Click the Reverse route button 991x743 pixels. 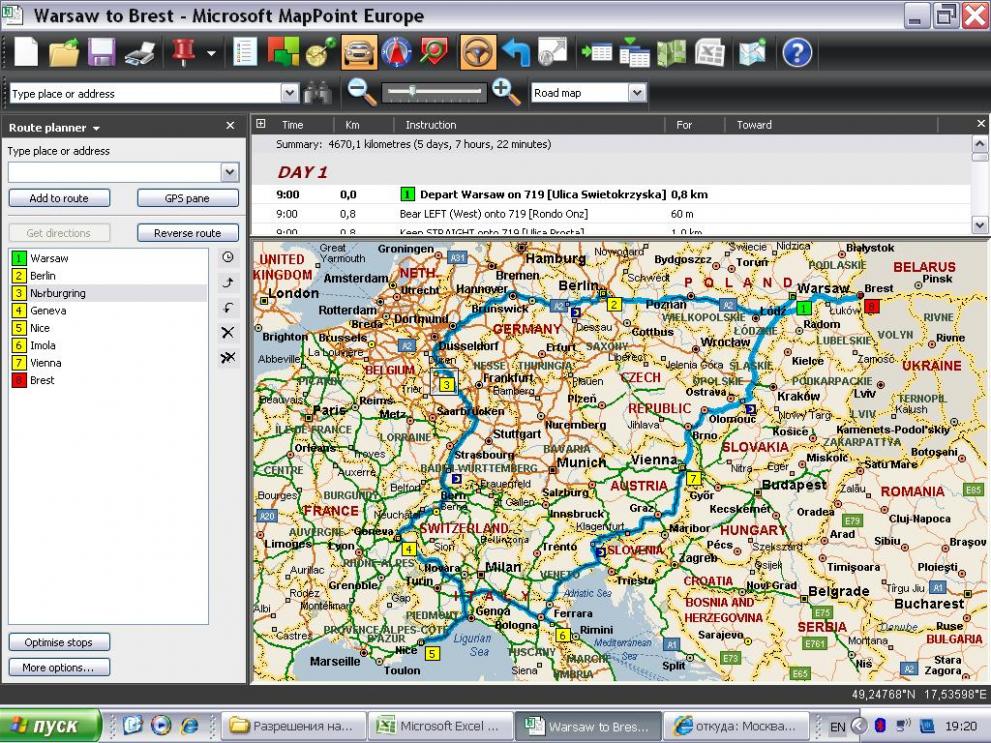(188, 233)
